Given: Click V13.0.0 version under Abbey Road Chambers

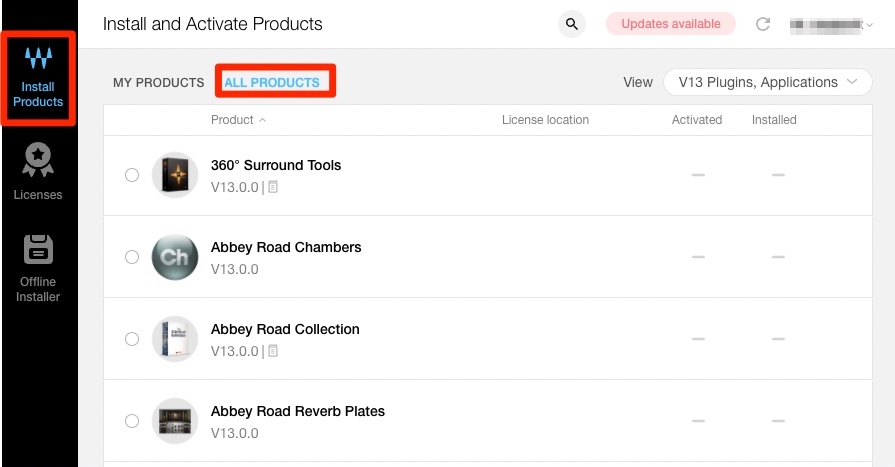Looking at the screenshot, I should click(235, 269).
